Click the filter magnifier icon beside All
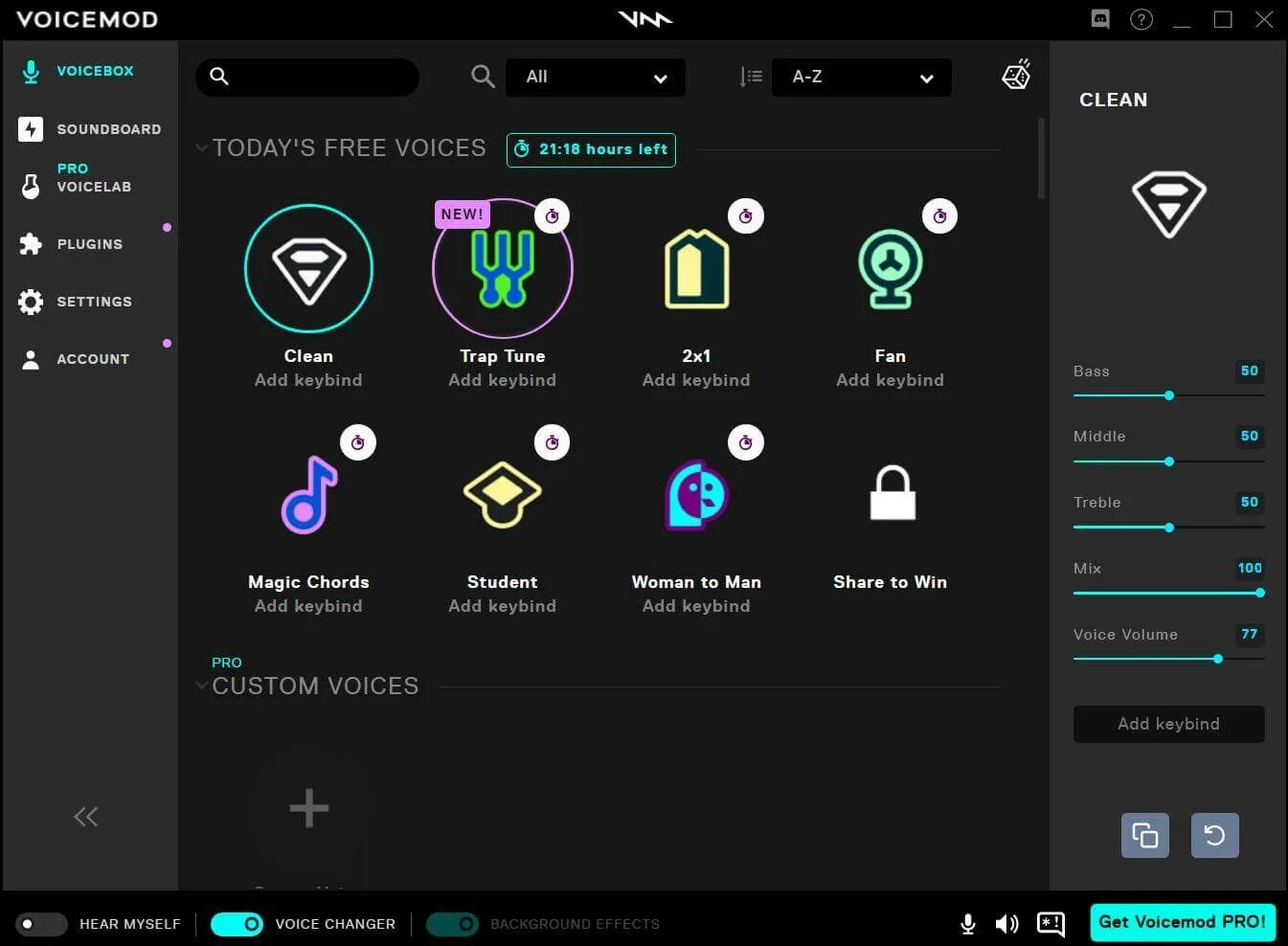This screenshot has width=1288, height=946. [483, 77]
